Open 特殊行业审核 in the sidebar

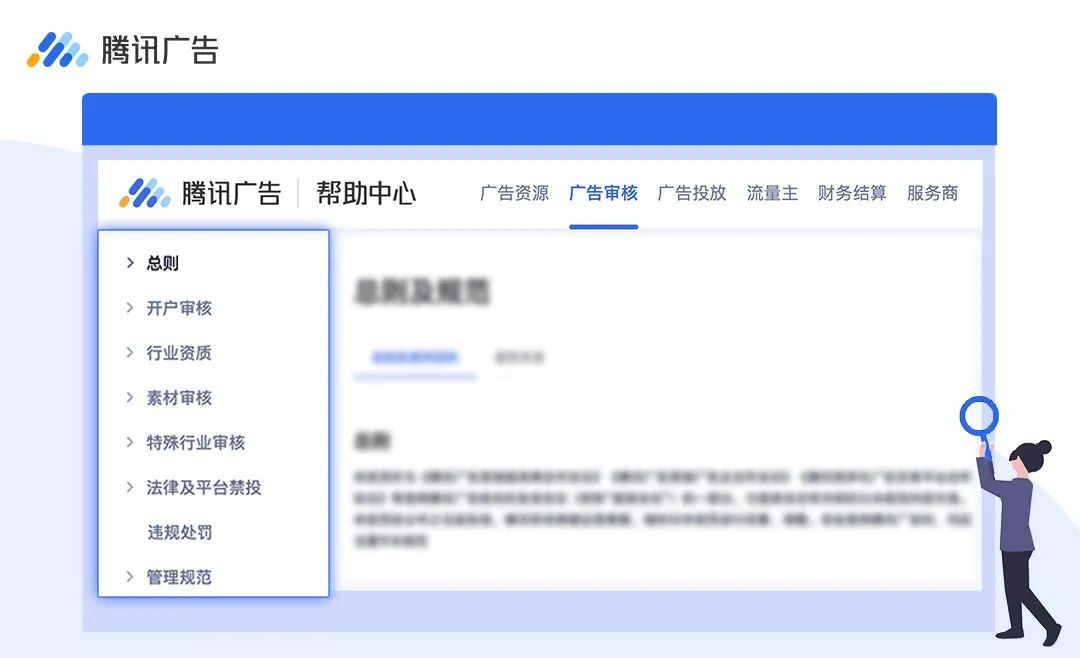click(x=196, y=442)
